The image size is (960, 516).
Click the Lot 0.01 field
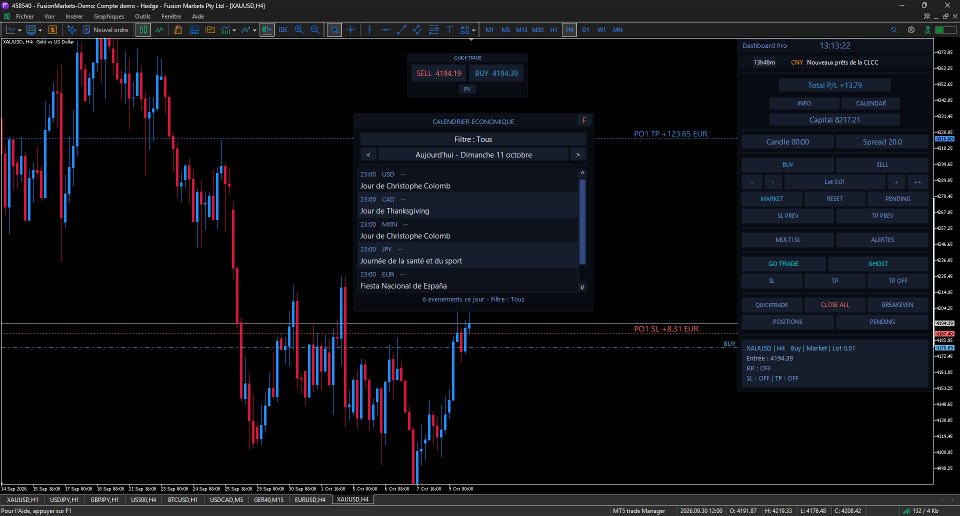834,182
